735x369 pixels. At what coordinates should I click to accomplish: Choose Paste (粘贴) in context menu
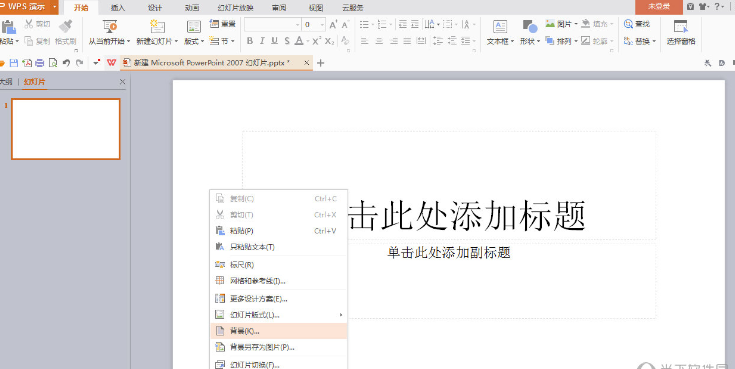[x=279, y=231]
